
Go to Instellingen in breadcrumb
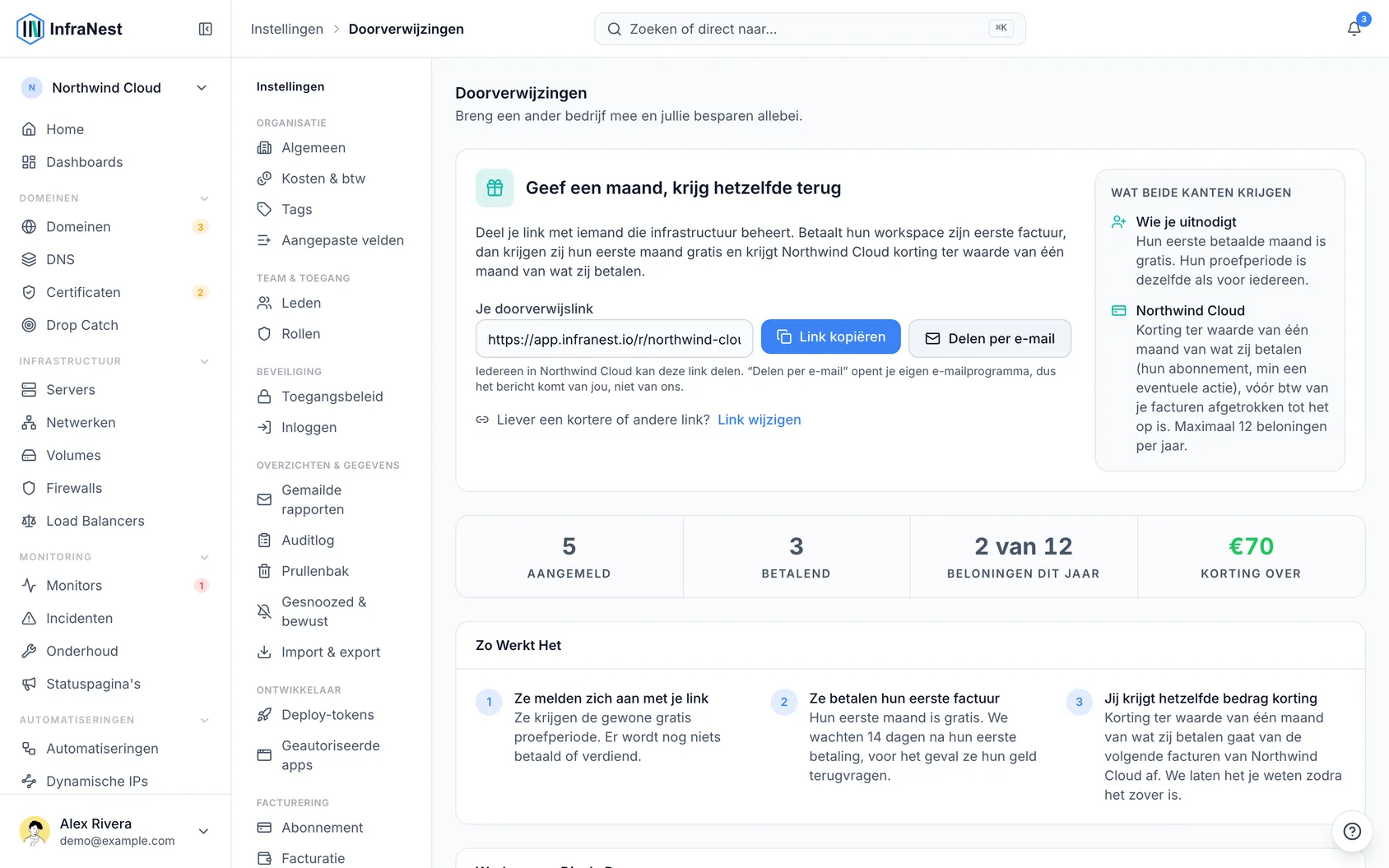(x=287, y=29)
